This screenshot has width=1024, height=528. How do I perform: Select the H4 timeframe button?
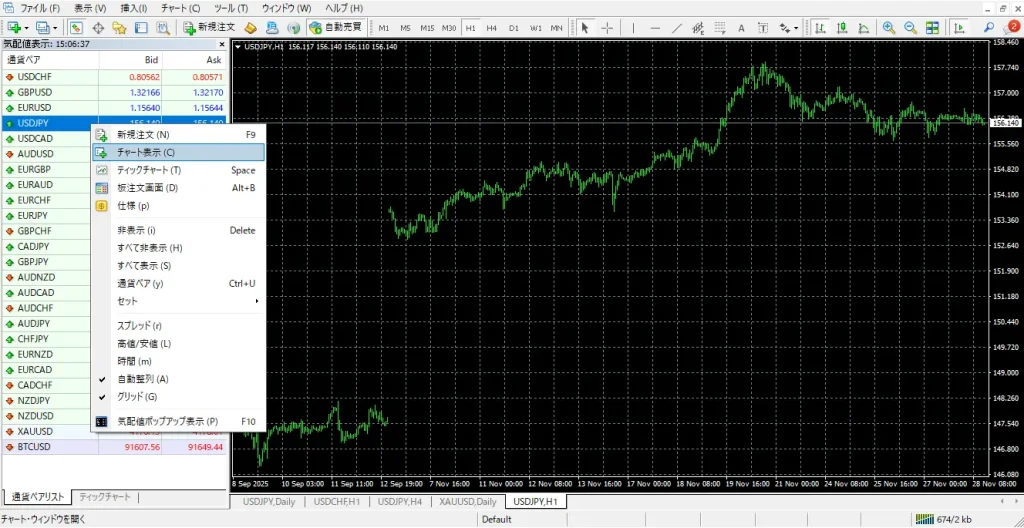(491, 28)
